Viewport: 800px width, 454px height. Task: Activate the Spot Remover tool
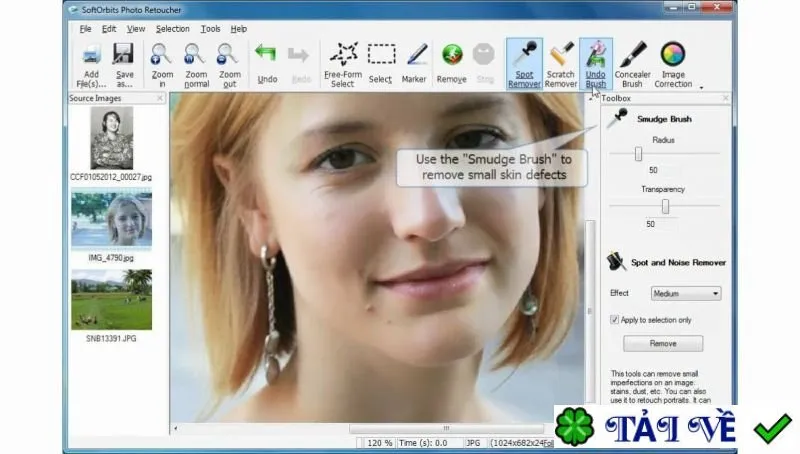point(524,64)
